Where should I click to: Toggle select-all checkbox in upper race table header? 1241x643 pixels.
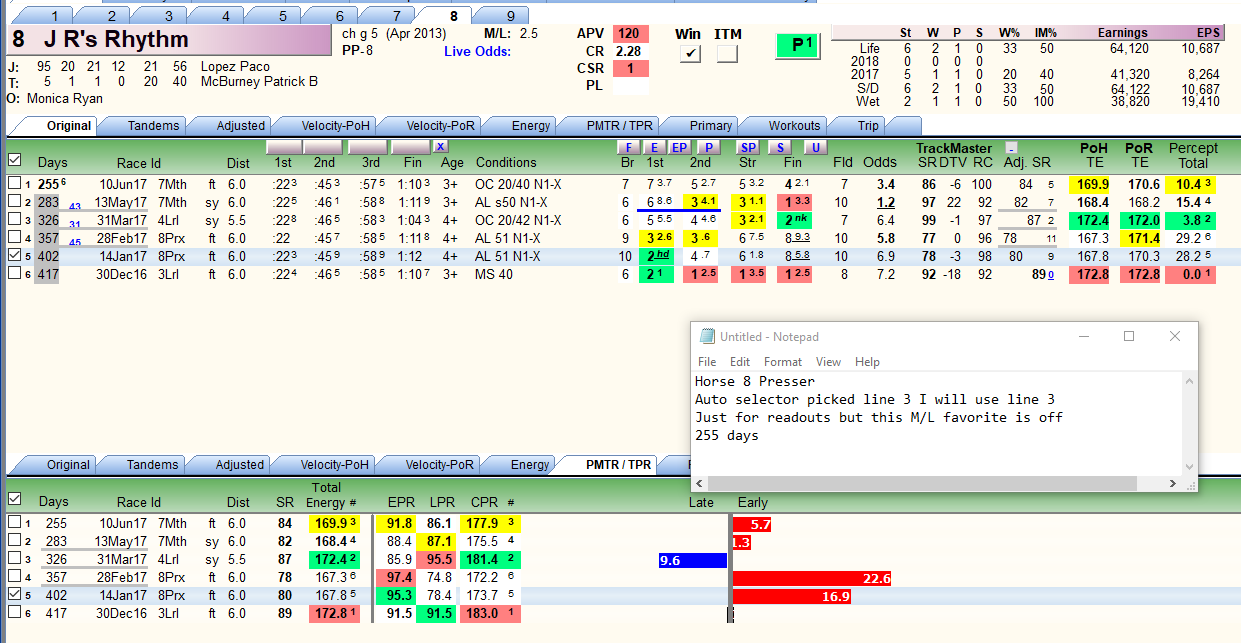(x=14, y=160)
